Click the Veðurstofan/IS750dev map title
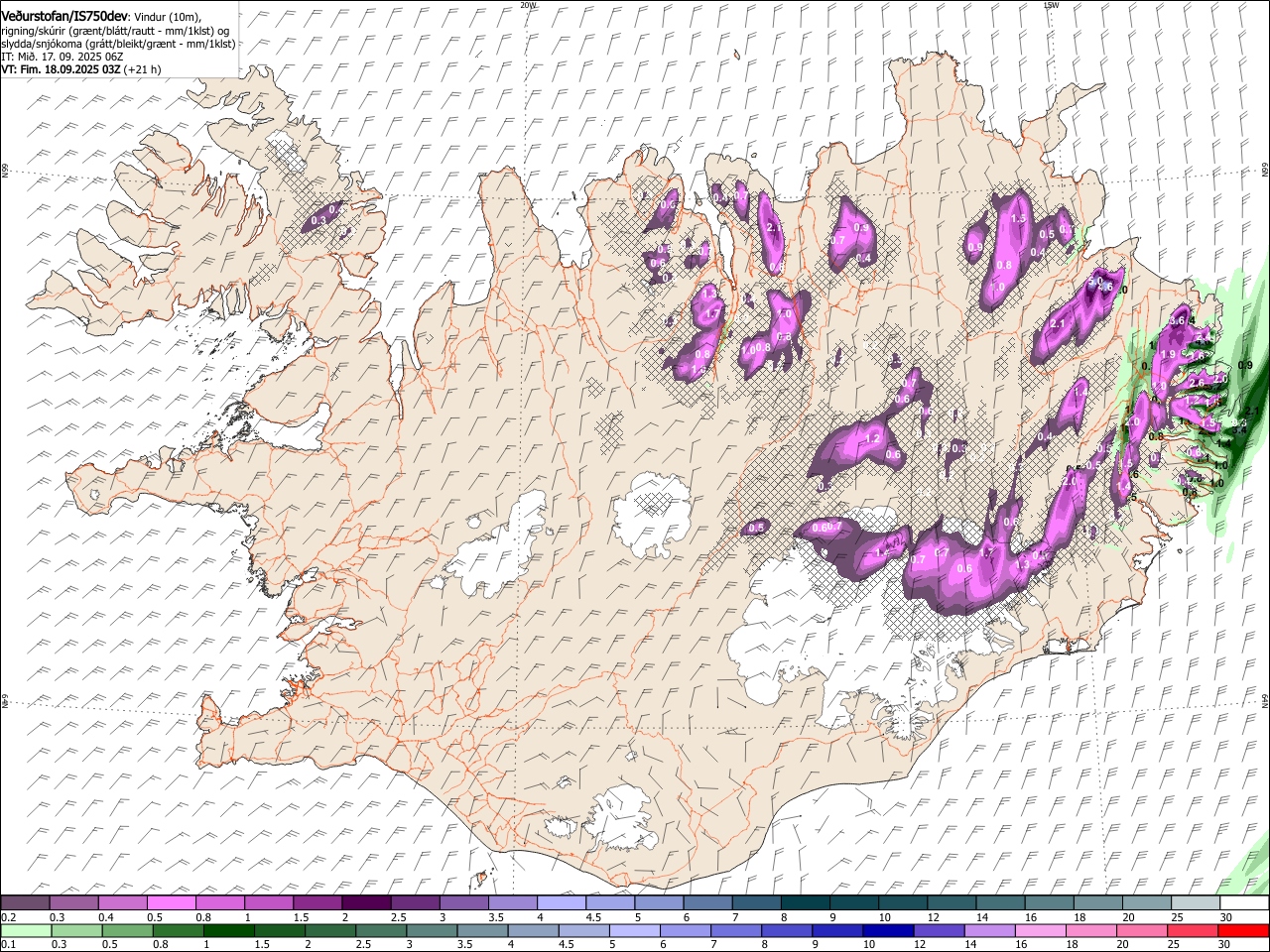Viewport: 1270px width, 952px height. [x=64, y=16]
